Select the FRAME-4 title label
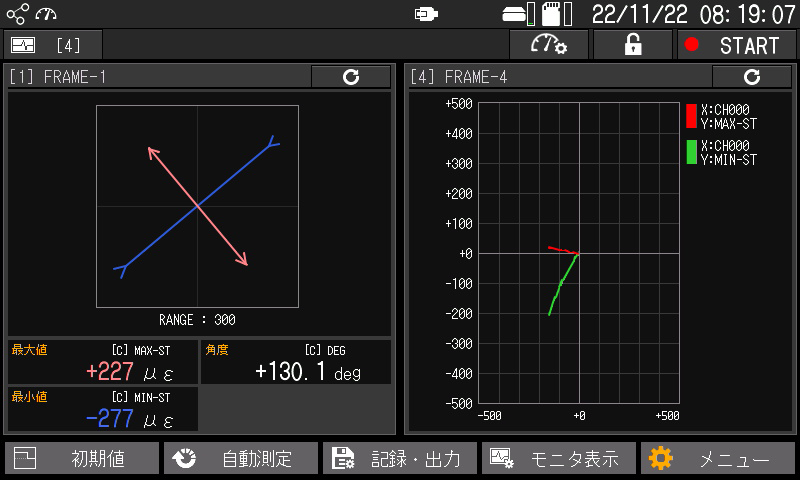 click(x=459, y=77)
